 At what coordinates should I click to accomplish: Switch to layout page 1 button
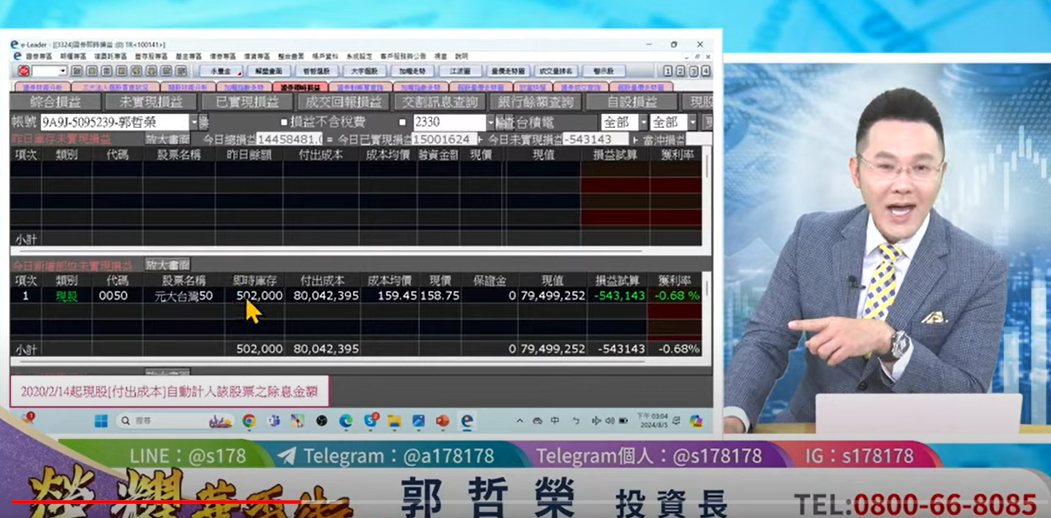667,72
